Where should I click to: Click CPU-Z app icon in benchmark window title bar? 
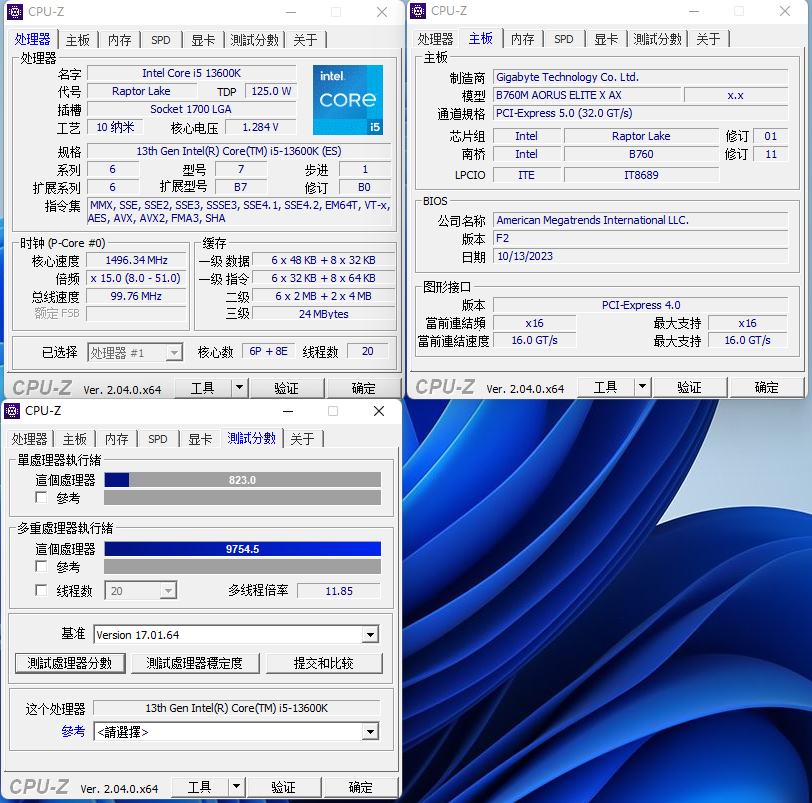point(14,411)
